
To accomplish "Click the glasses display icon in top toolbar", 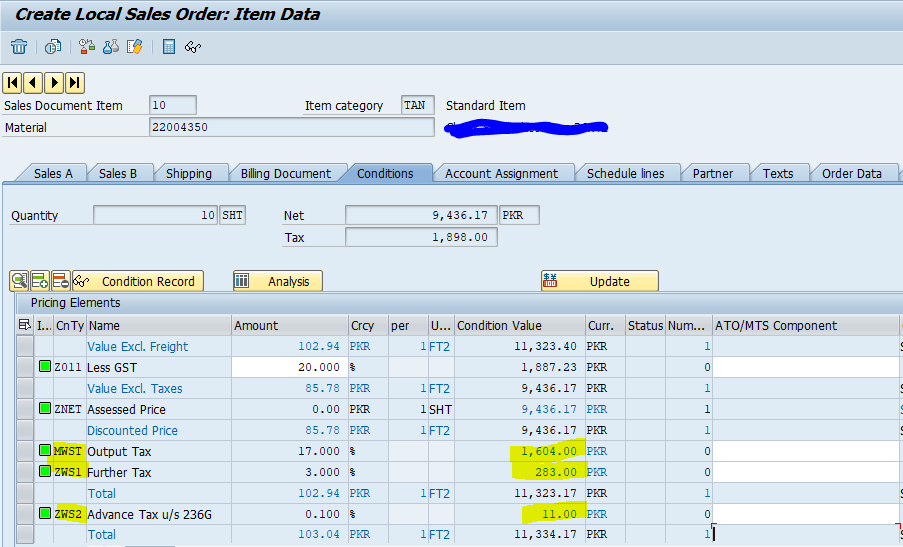I will coord(193,47).
